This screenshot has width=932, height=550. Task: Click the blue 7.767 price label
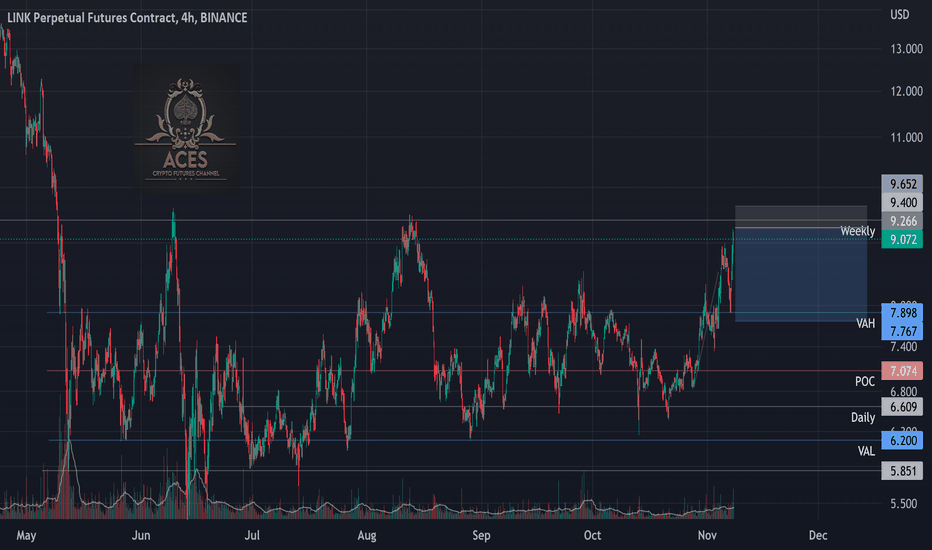tap(902, 331)
